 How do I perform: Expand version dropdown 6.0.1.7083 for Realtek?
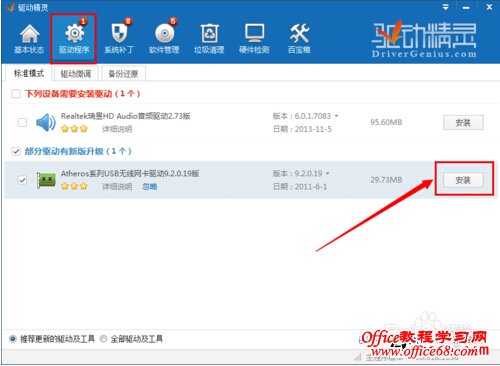pos(336,116)
